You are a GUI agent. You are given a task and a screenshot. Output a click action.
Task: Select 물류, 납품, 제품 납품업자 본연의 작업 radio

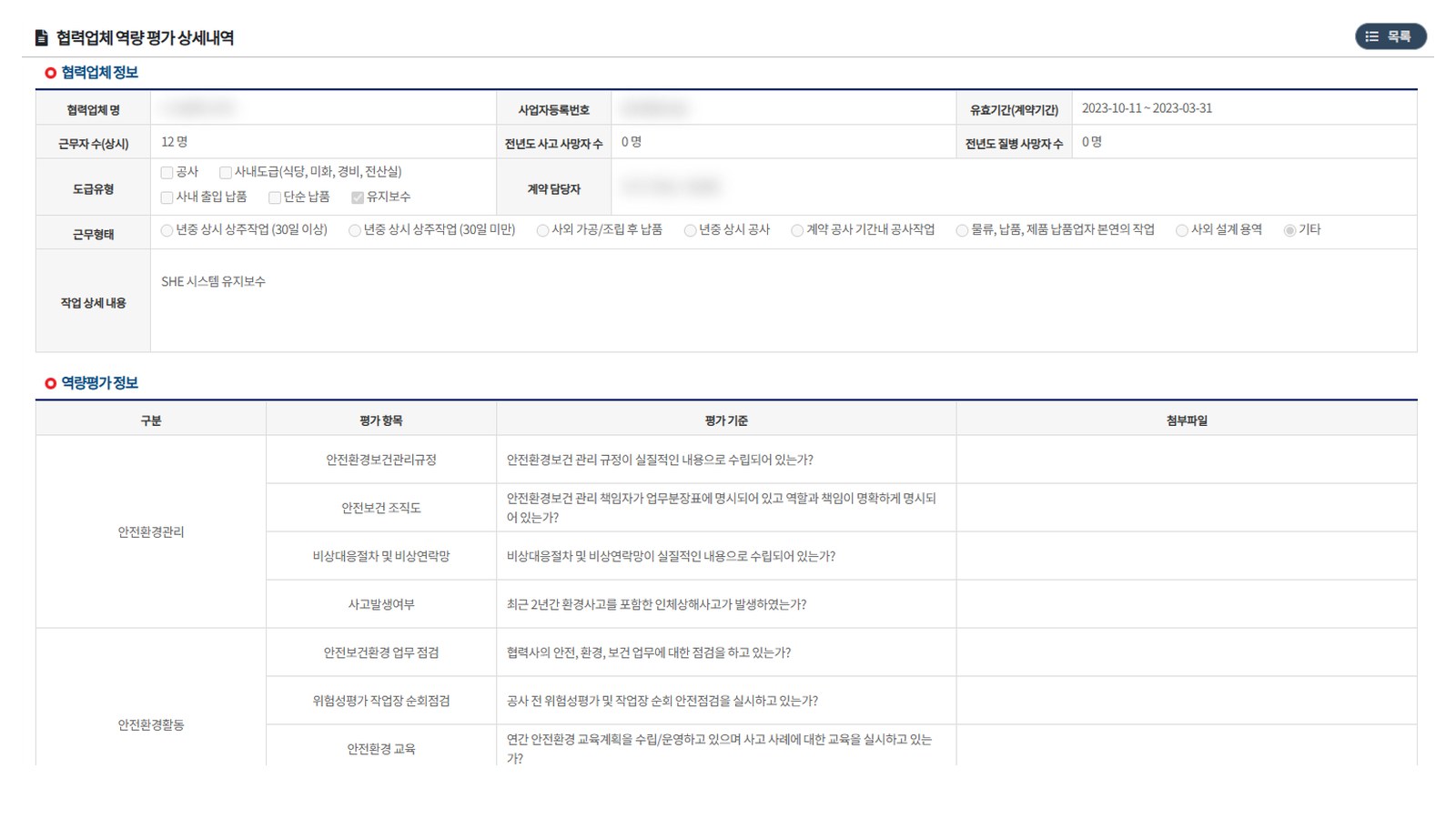tap(962, 230)
